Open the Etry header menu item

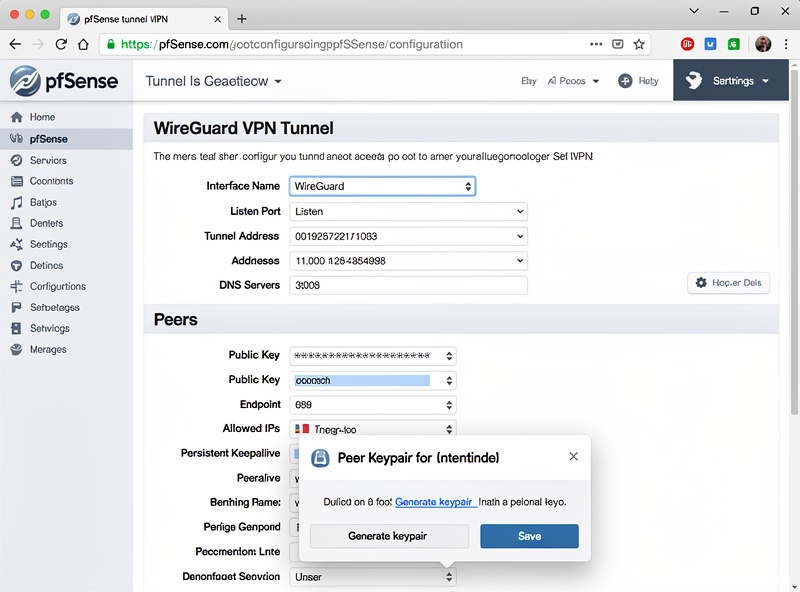[529, 81]
